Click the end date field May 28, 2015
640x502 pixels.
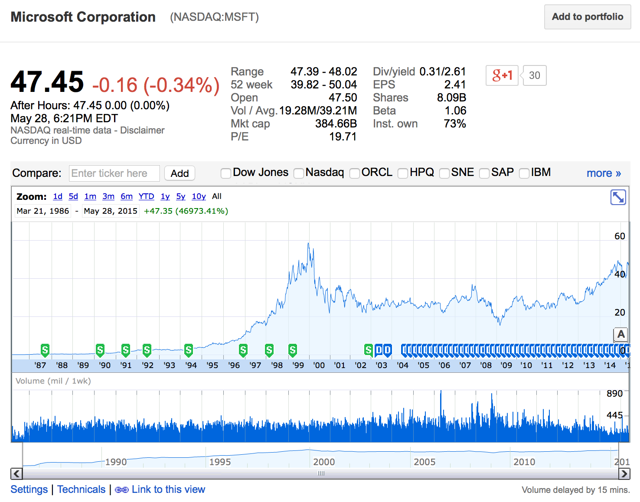110,211
